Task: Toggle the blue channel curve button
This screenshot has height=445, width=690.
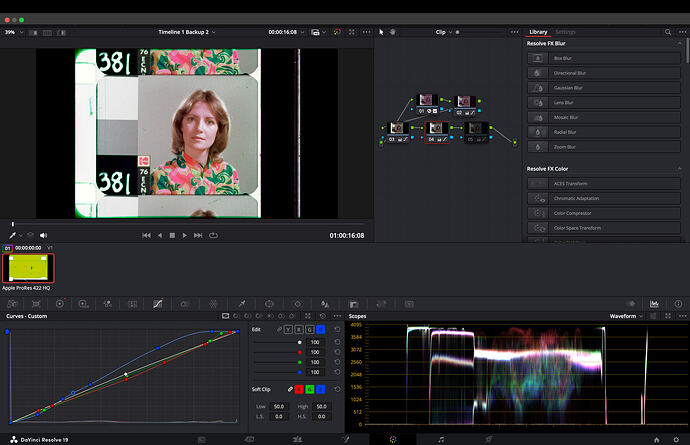Action: [x=320, y=329]
